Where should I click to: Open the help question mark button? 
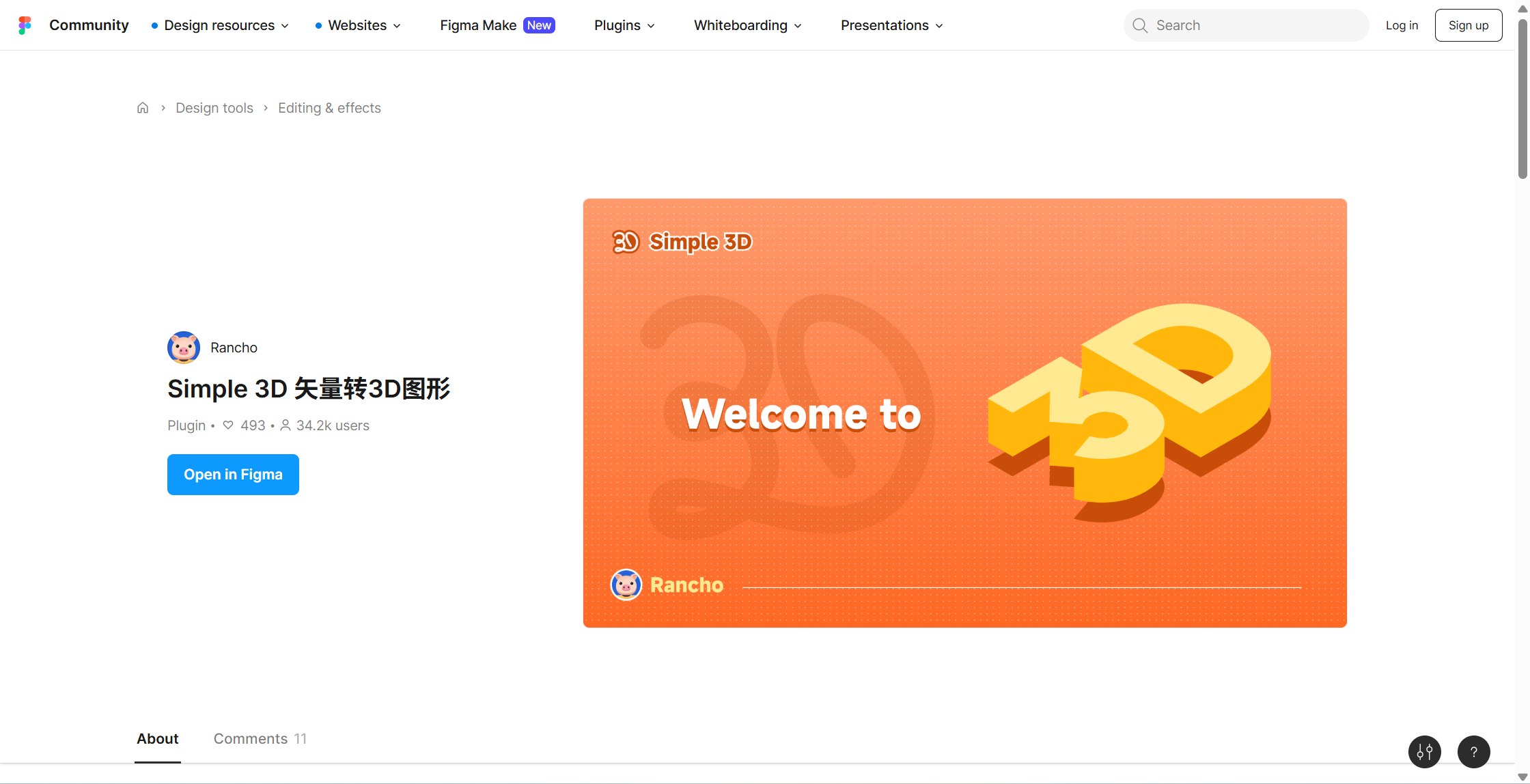point(1473,752)
